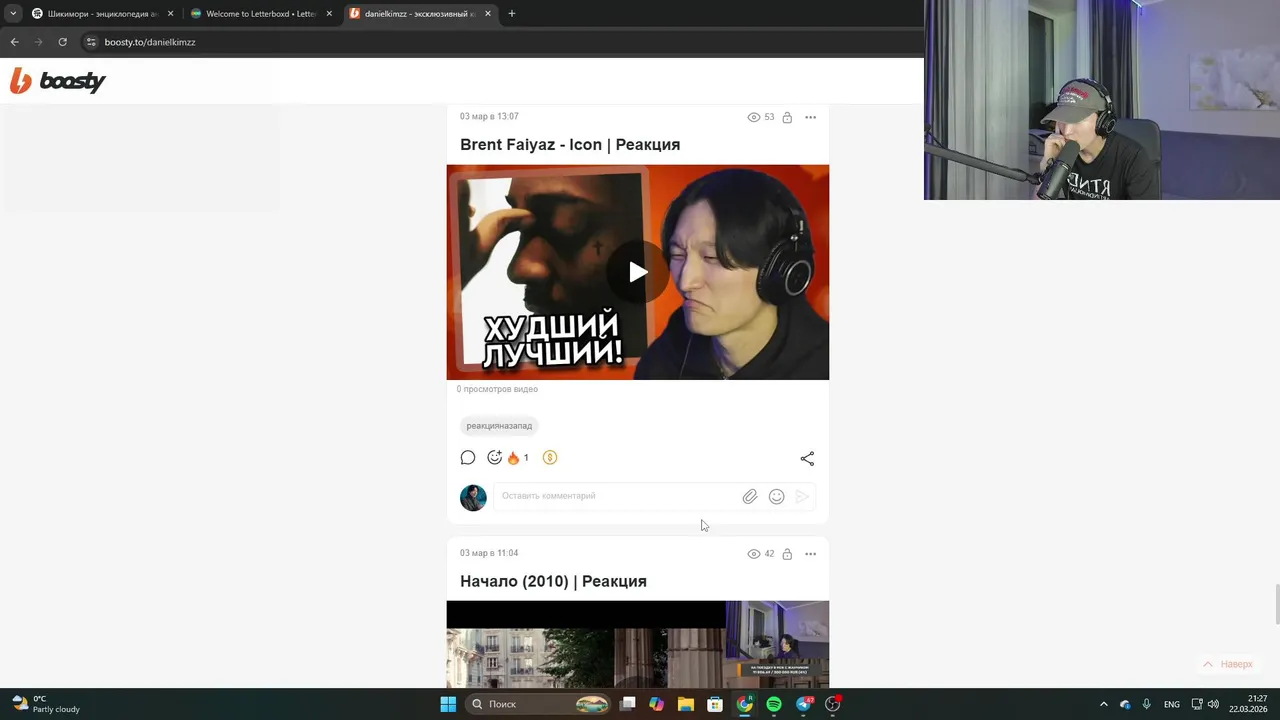Open Spotify from the taskbar
The width and height of the screenshot is (1280, 720).
774,704
